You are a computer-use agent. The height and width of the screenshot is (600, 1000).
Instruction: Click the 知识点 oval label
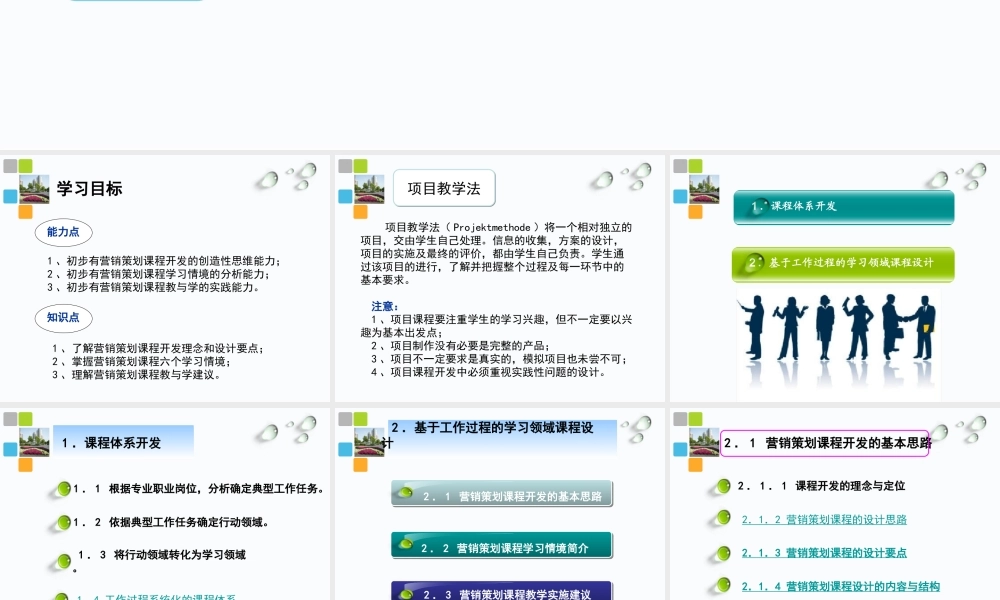[64, 319]
